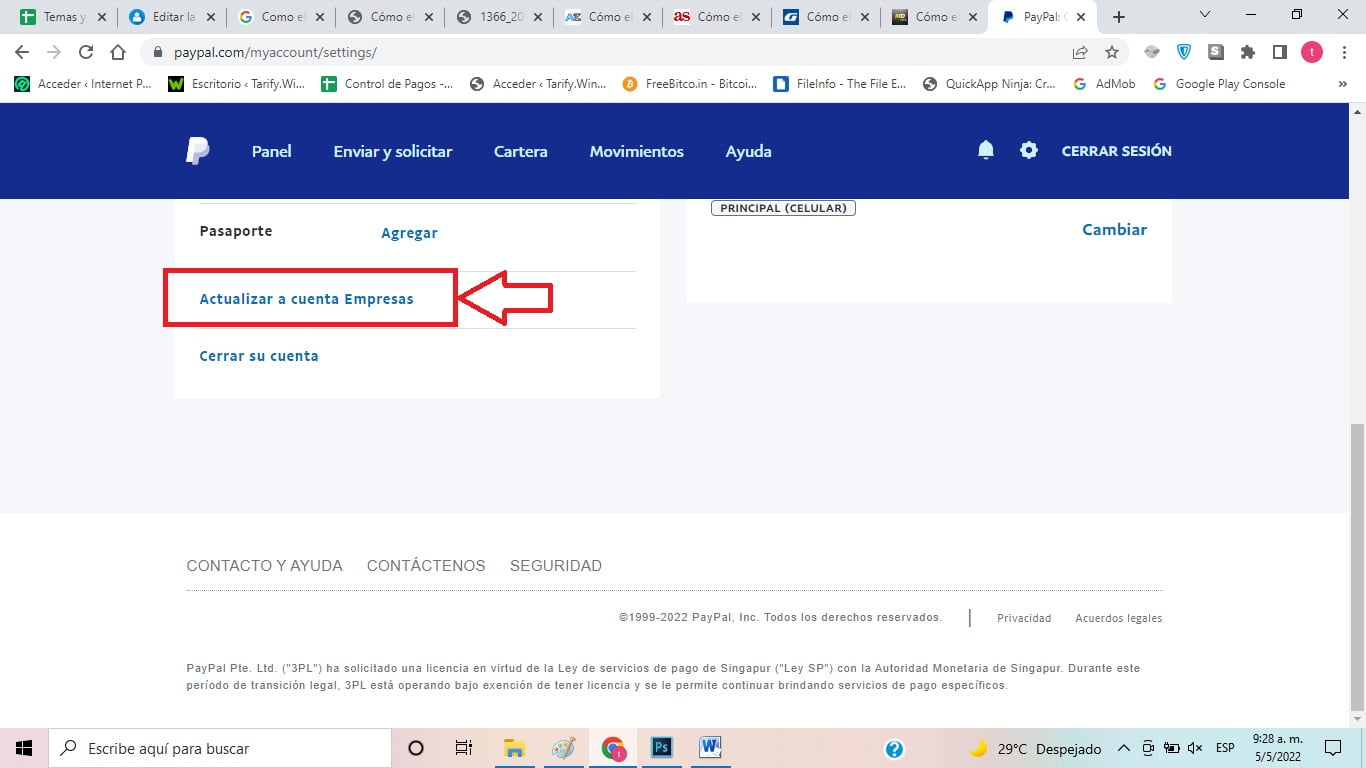
Task: Open Enviar y solicitar menu item
Action: coord(393,151)
